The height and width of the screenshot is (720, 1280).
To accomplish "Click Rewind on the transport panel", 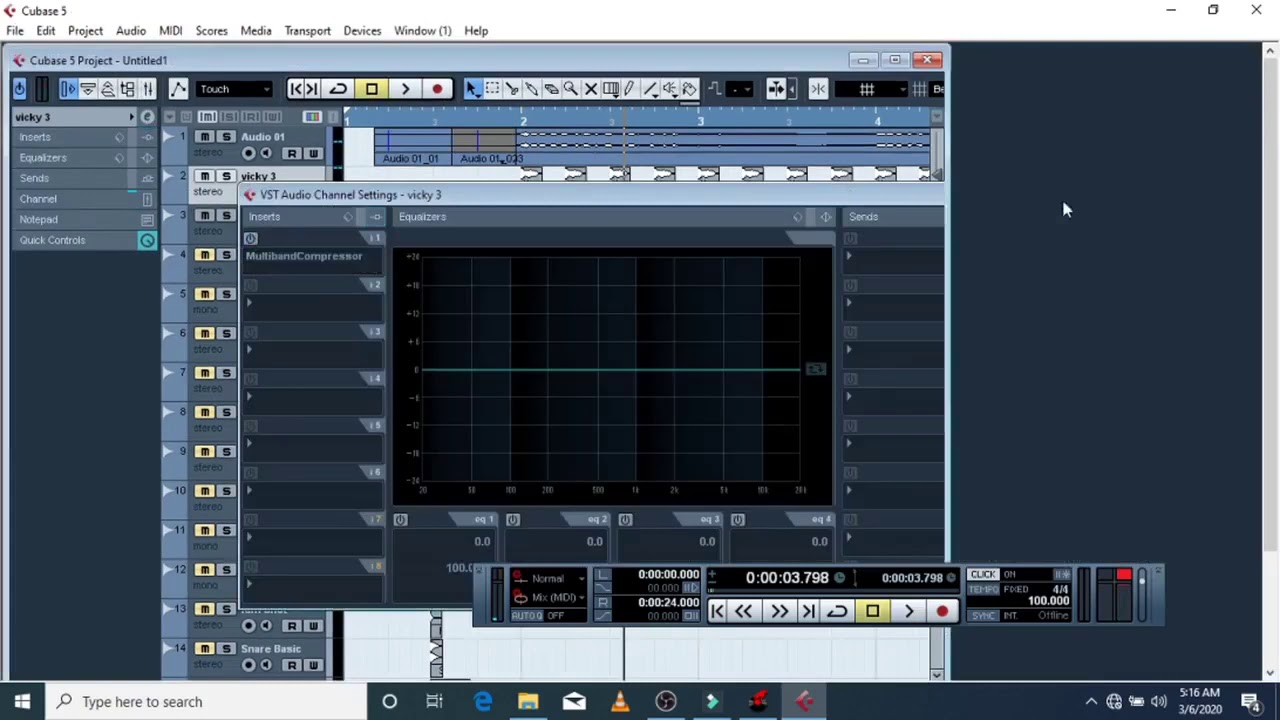I will tap(744, 611).
